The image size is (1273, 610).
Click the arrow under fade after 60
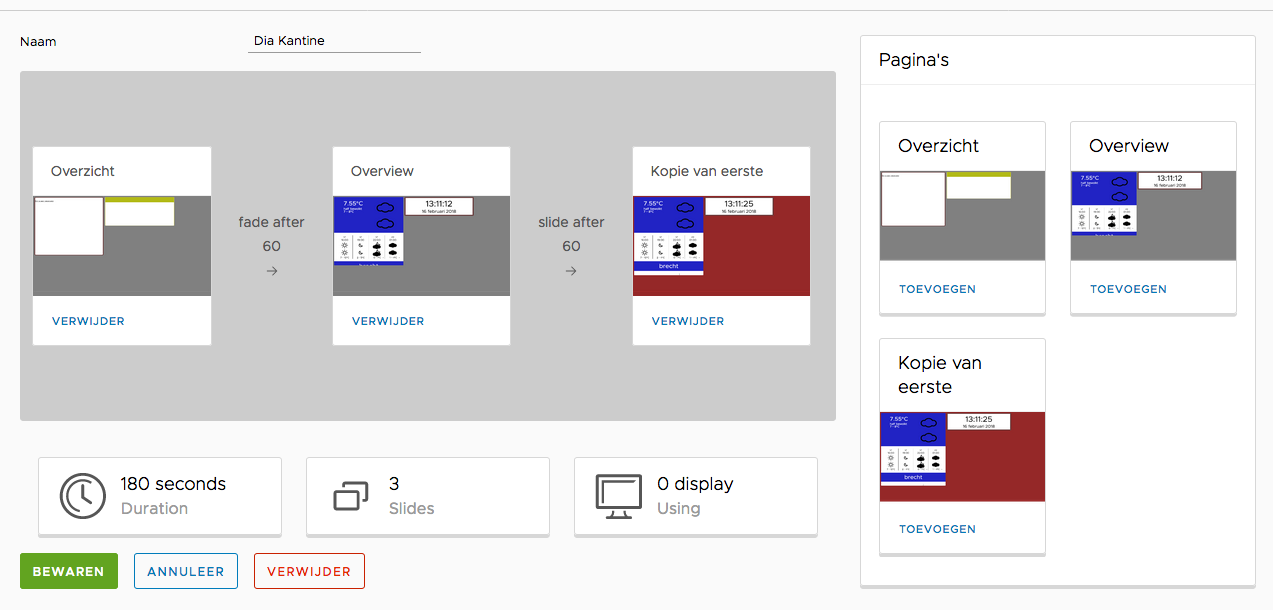tap(271, 271)
